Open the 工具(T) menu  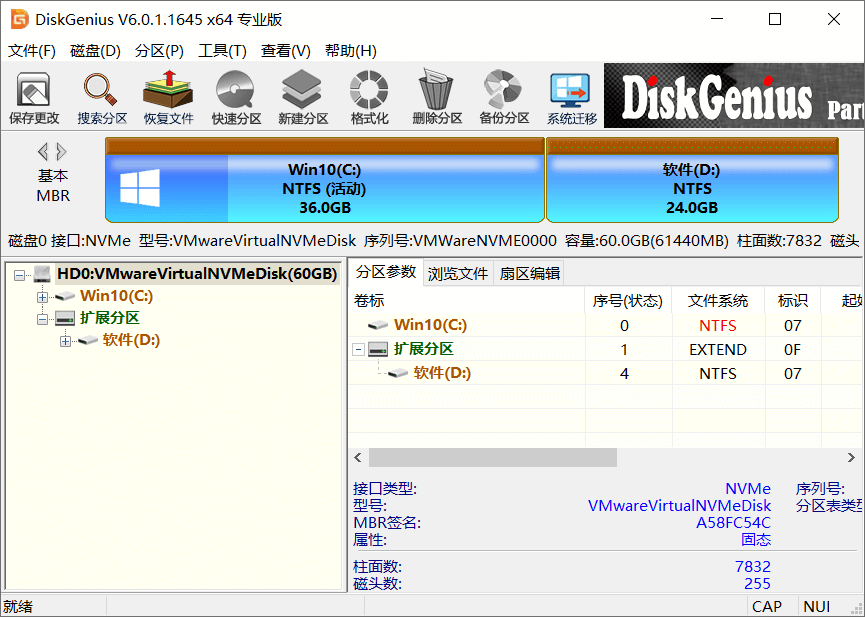(222, 51)
